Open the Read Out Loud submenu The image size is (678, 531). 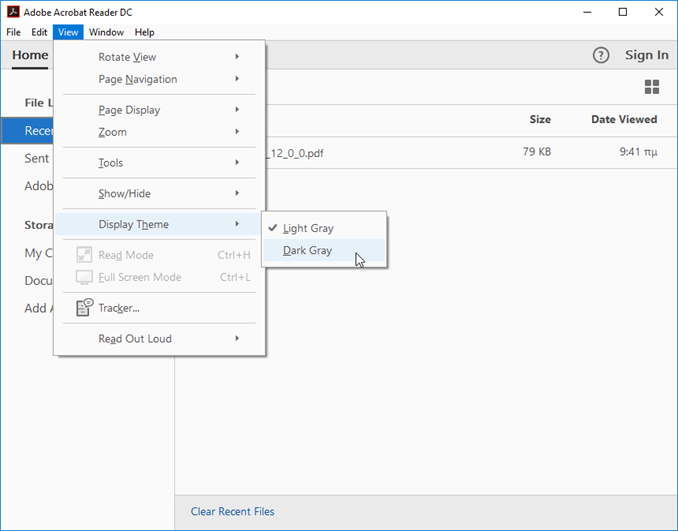(x=159, y=339)
